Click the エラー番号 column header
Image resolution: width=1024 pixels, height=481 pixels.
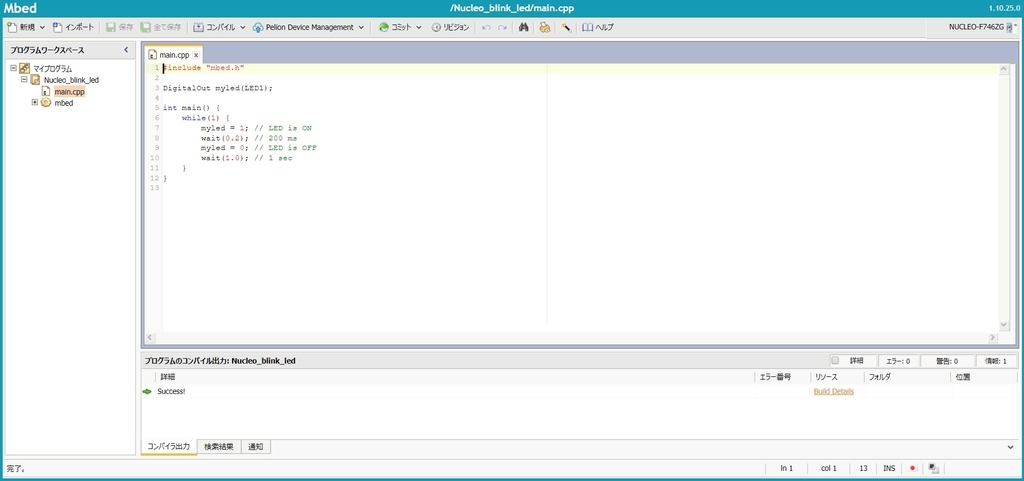pos(782,377)
